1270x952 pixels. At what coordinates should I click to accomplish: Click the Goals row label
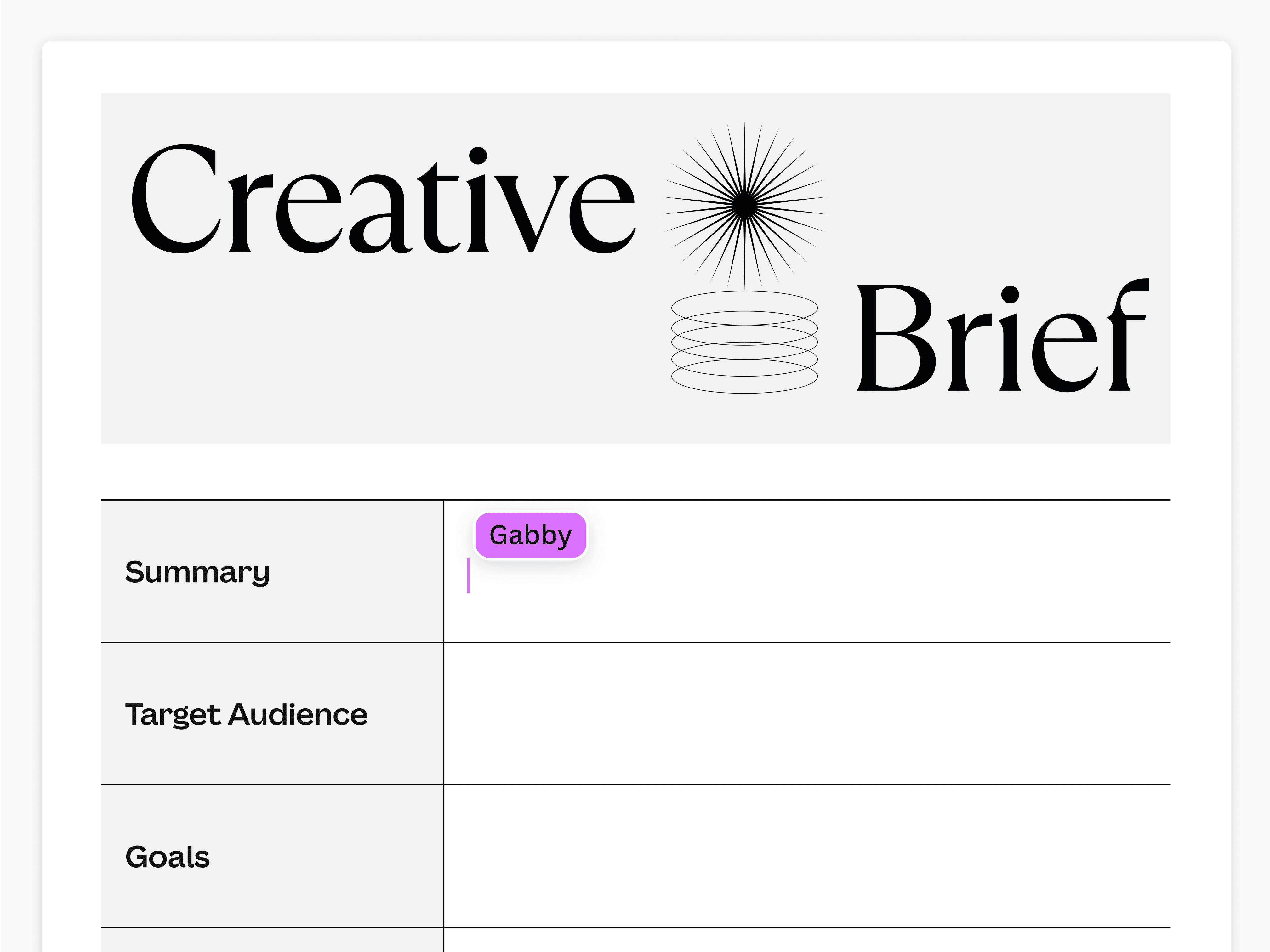coord(168,857)
